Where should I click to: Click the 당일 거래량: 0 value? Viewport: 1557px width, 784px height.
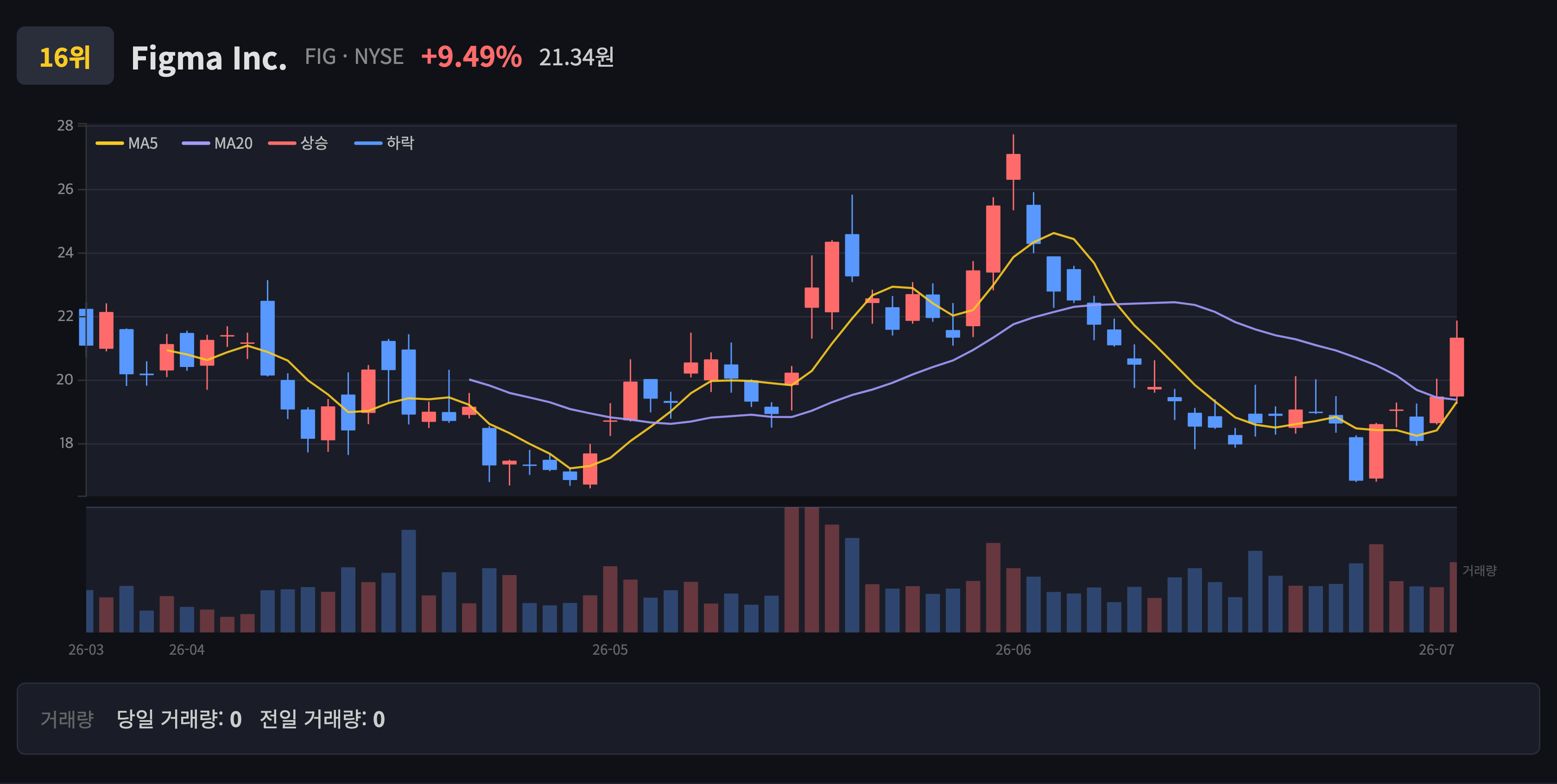[x=179, y=719]
